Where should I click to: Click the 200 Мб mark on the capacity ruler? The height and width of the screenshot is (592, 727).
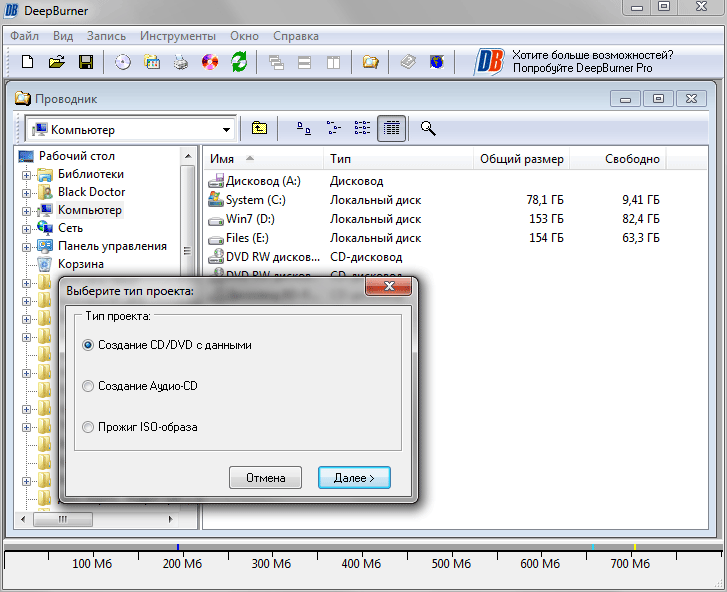pos(182,564)
